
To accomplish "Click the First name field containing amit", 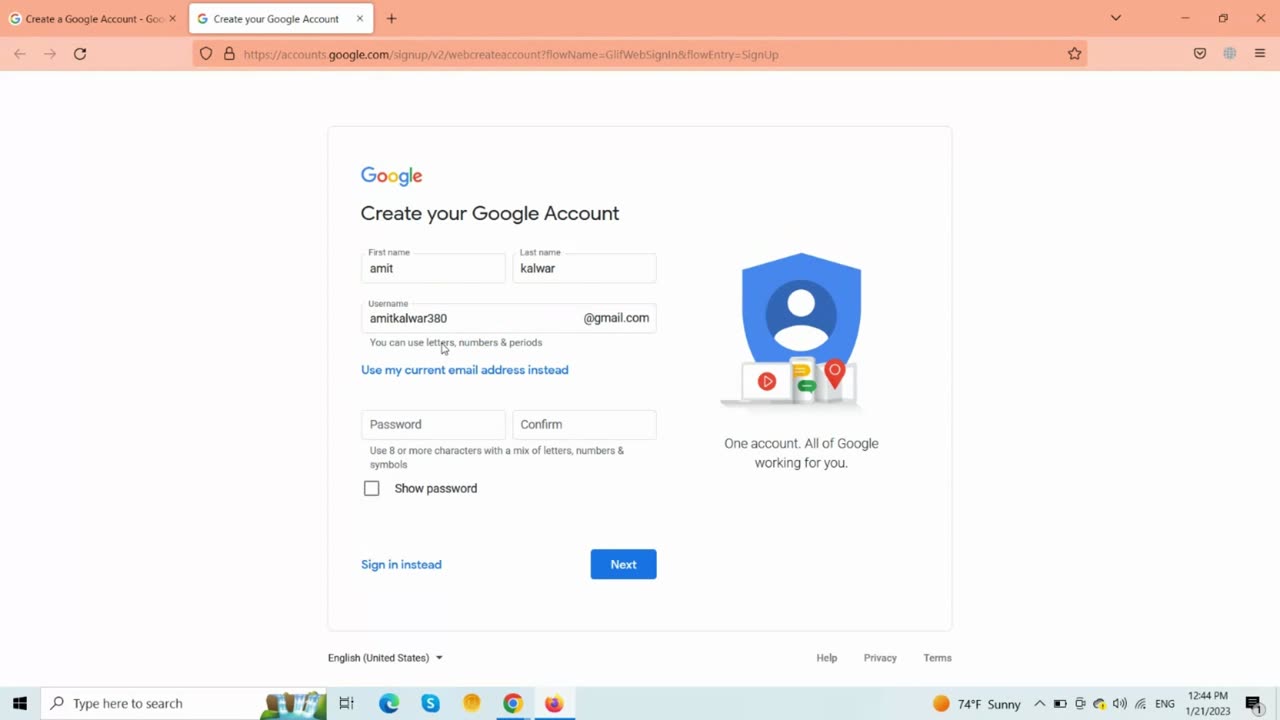I will (x=433, y=268).
